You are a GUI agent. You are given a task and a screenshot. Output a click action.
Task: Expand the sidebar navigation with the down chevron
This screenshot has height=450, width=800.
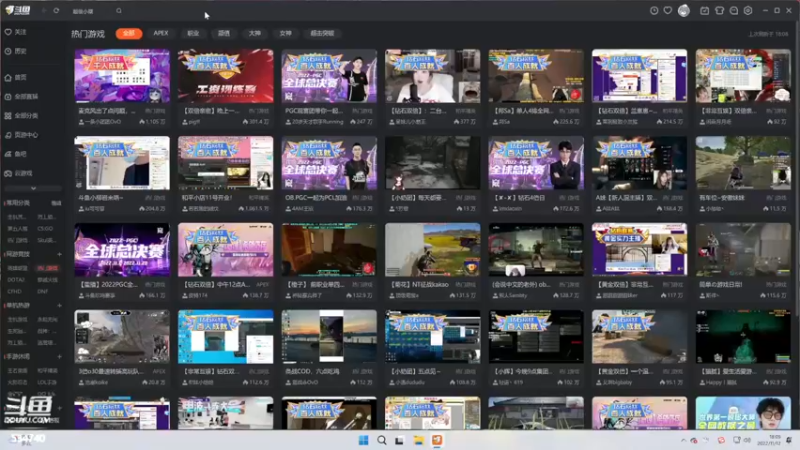(33, 188)
